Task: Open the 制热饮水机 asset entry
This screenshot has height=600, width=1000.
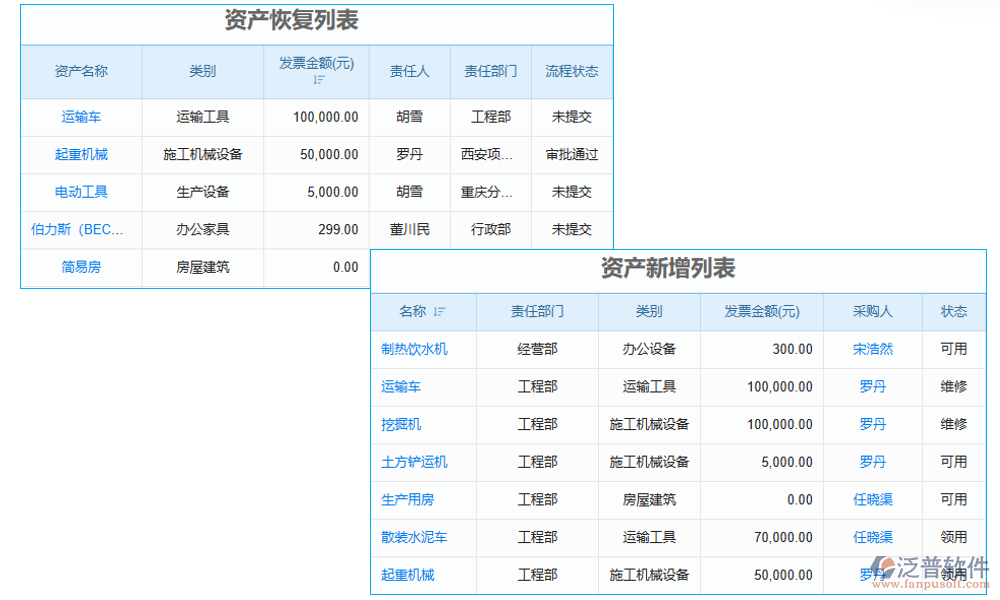Action: [x=414, y=349]
